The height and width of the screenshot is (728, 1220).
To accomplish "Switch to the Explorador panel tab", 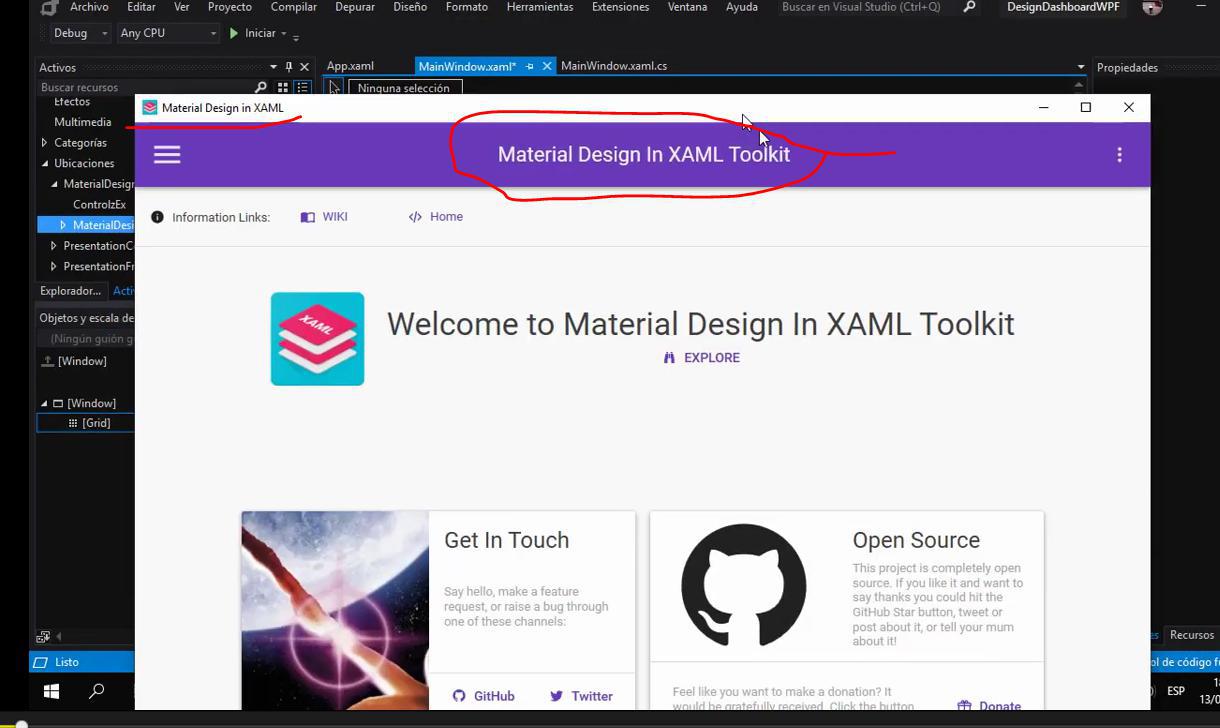I will point(70,291).
